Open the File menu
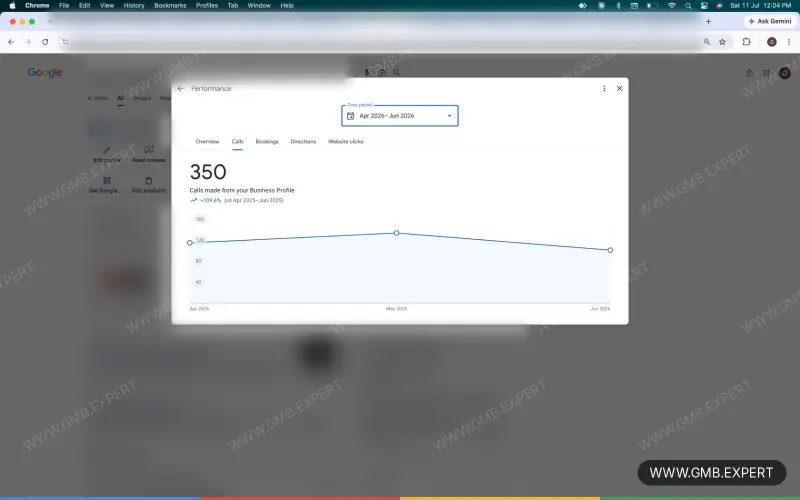This screenshot has width=800, height=500. (x=64, y=6)
